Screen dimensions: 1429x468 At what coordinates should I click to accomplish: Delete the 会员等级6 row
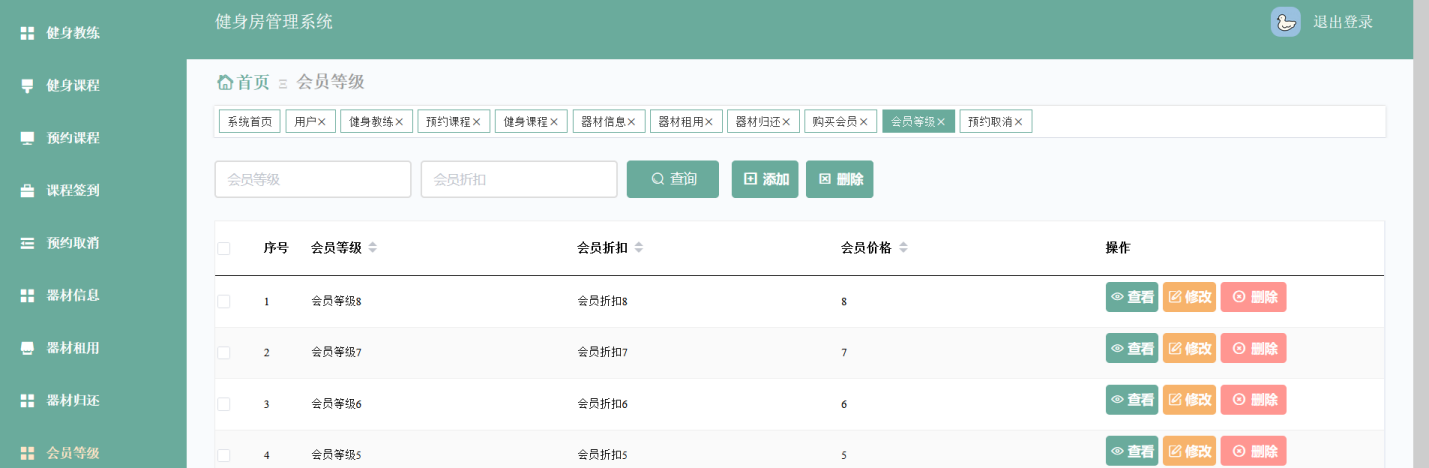click(x=1253, y=400)
